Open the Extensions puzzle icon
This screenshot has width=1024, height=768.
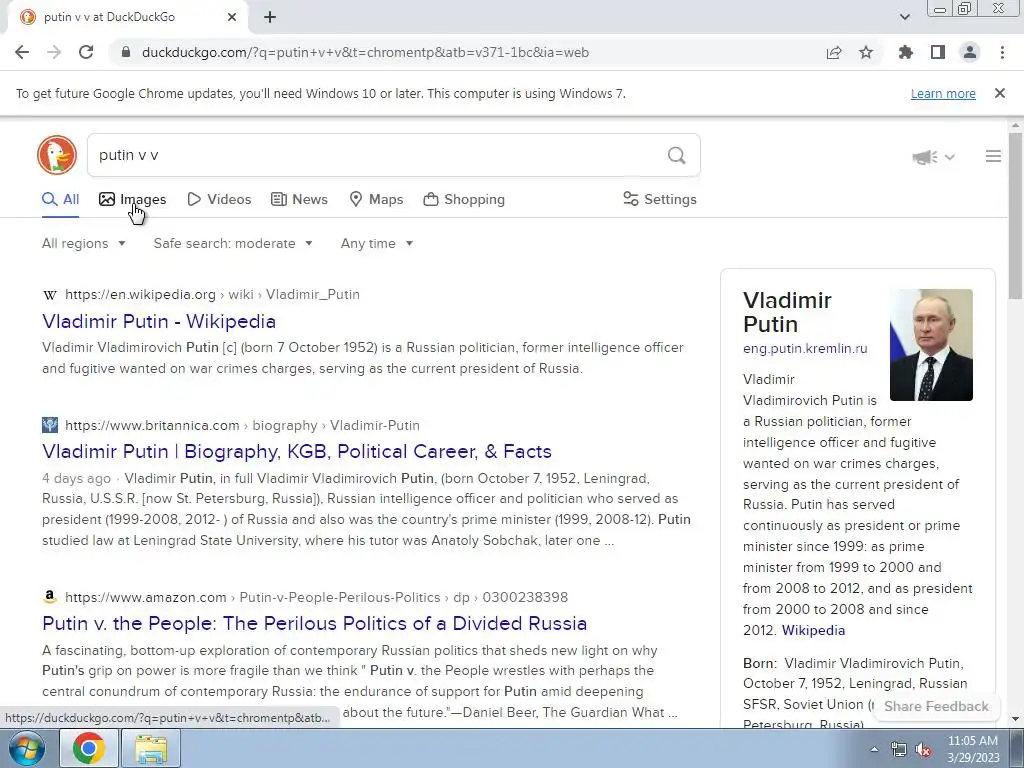click(x=905, y=52)
